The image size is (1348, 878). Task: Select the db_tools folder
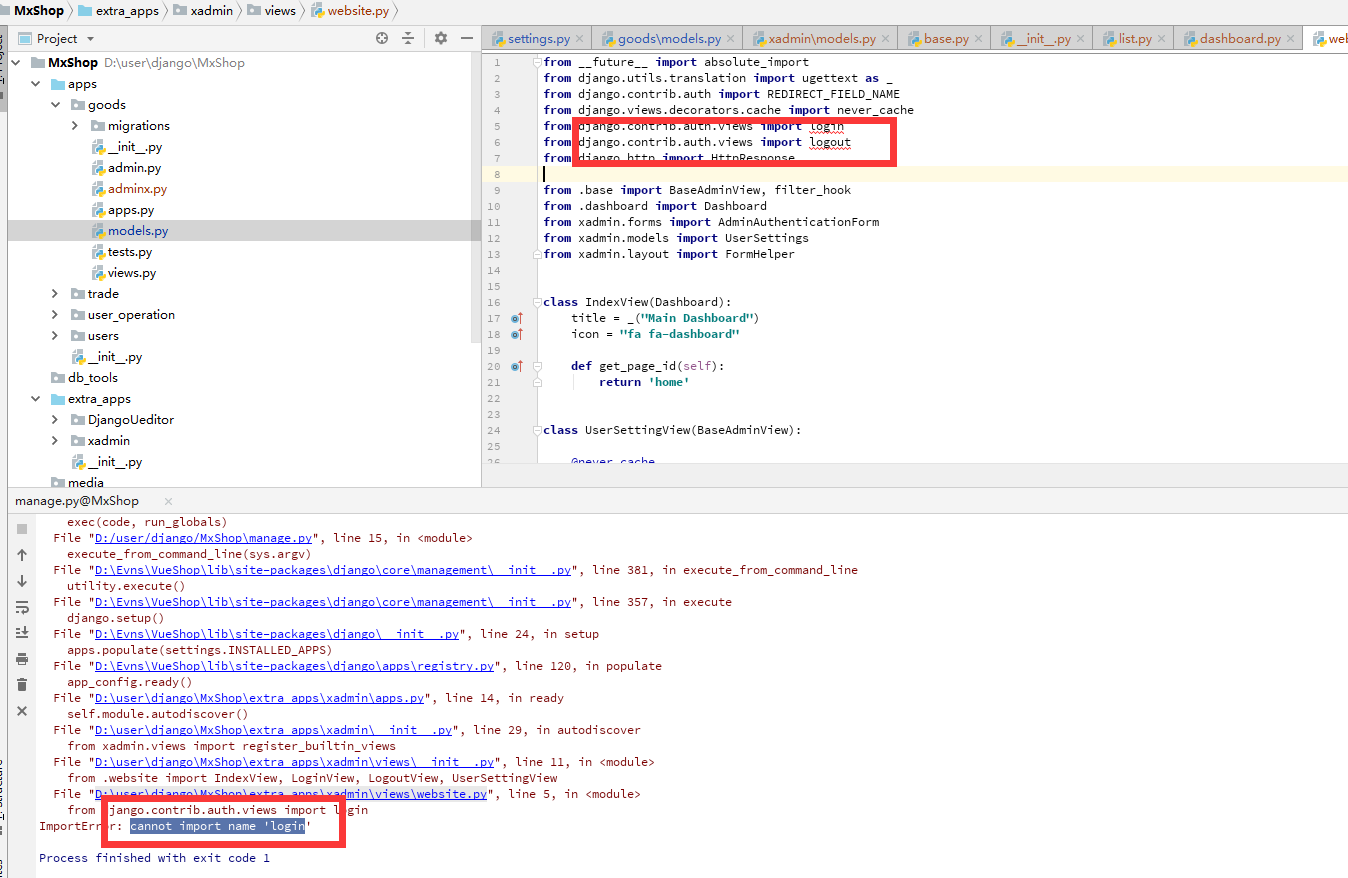92,378
